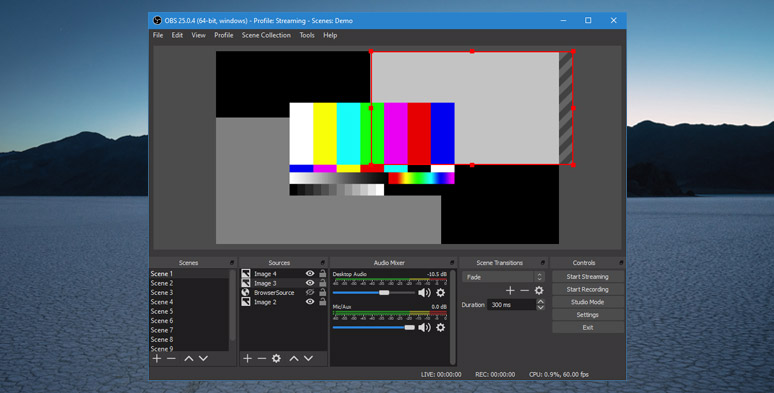774x393 pixels.
Task: Open the Desktop Audio gear settings
Action: point(440,293)
